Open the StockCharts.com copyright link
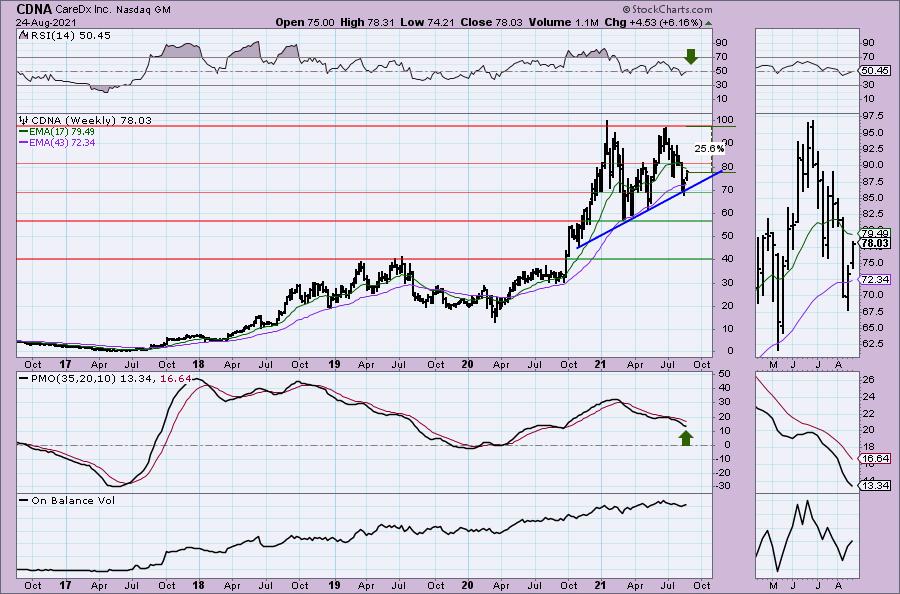The width and height of the screenshot is (900, 594). [x=668, y=9]
